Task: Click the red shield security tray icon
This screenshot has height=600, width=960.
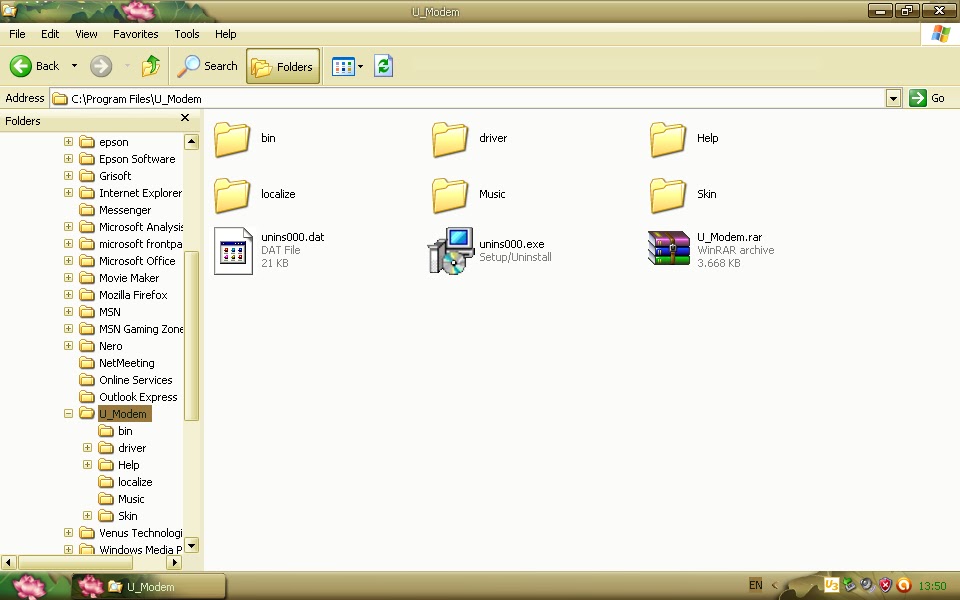Action: coord(885,585)
